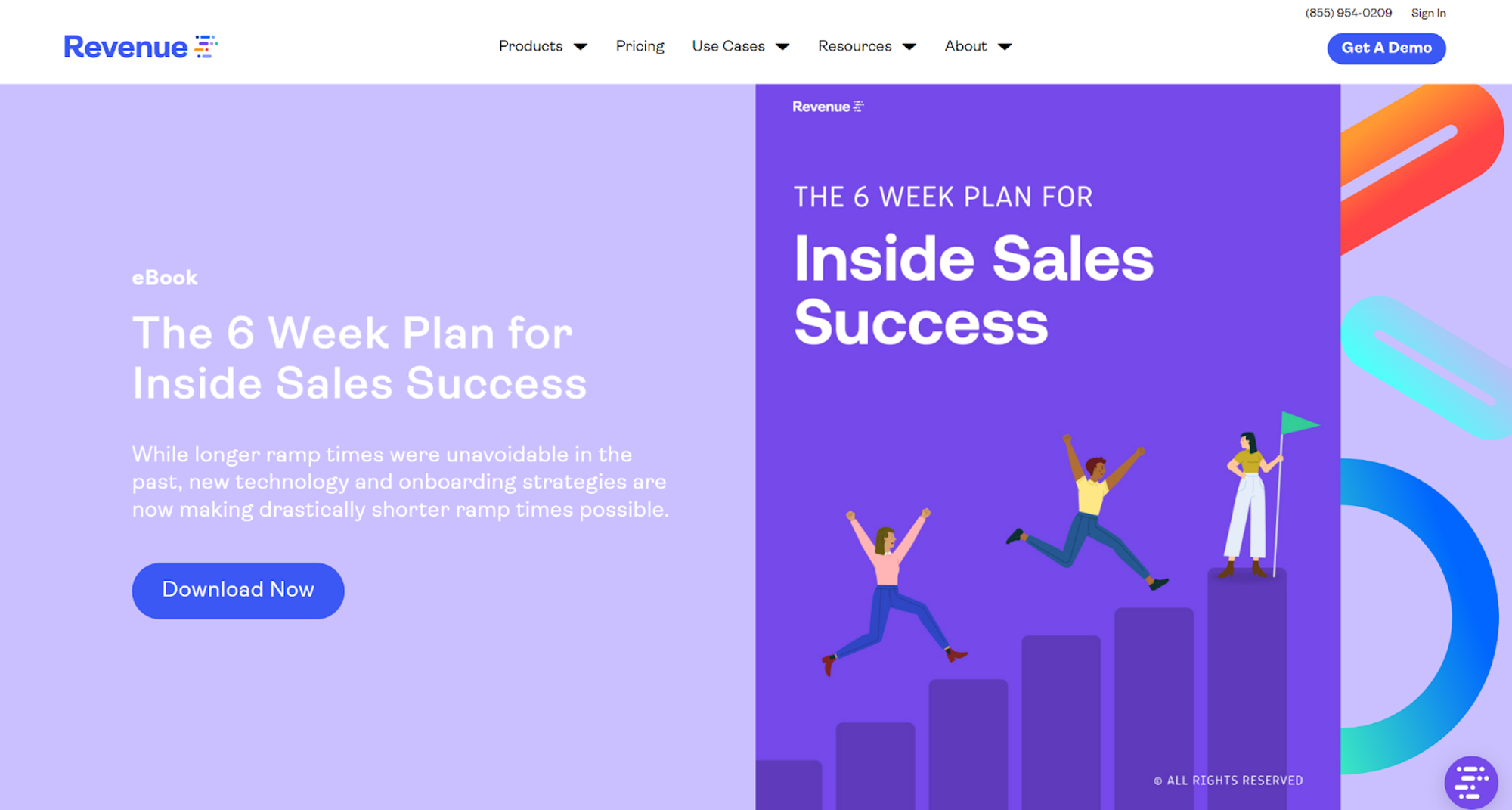Expand the Use Cases dropdown arrow
Viewport: 1512px width, 810px height.
click(x=782, y=47)
